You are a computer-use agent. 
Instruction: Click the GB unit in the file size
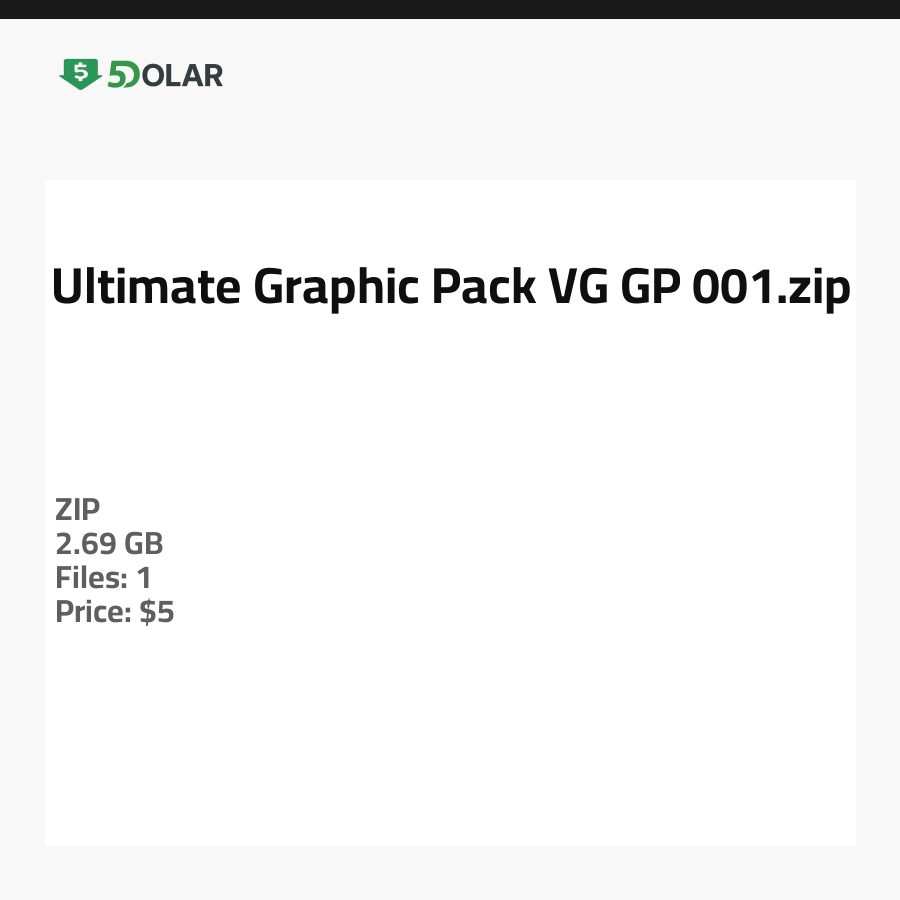tap(144, 544)
